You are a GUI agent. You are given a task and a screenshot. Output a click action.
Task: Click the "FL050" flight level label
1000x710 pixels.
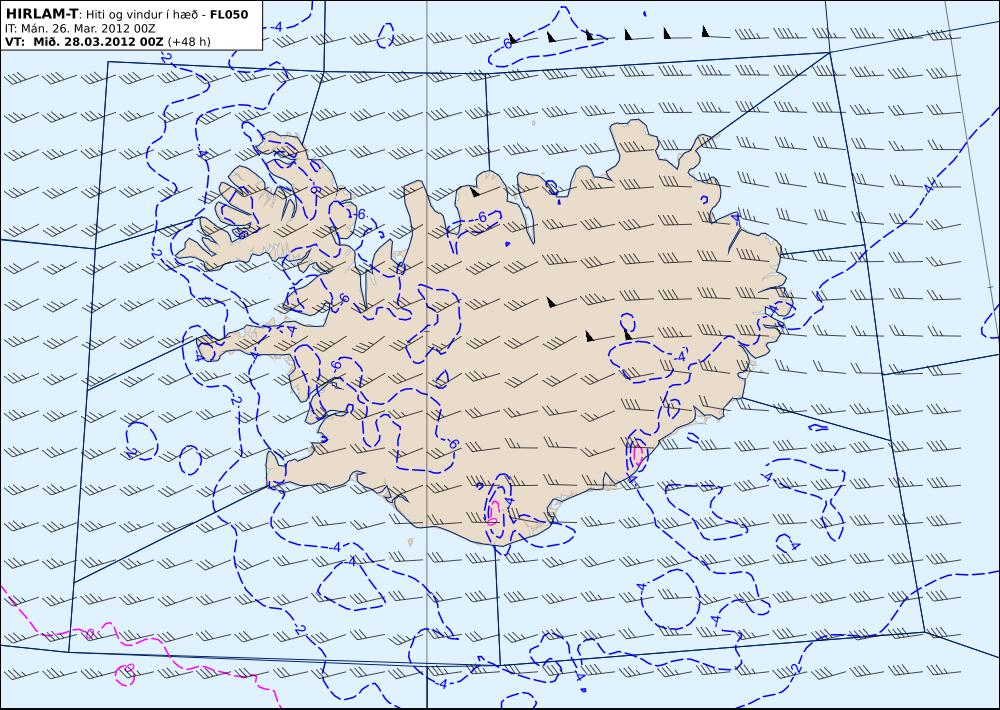pos(229,14)
